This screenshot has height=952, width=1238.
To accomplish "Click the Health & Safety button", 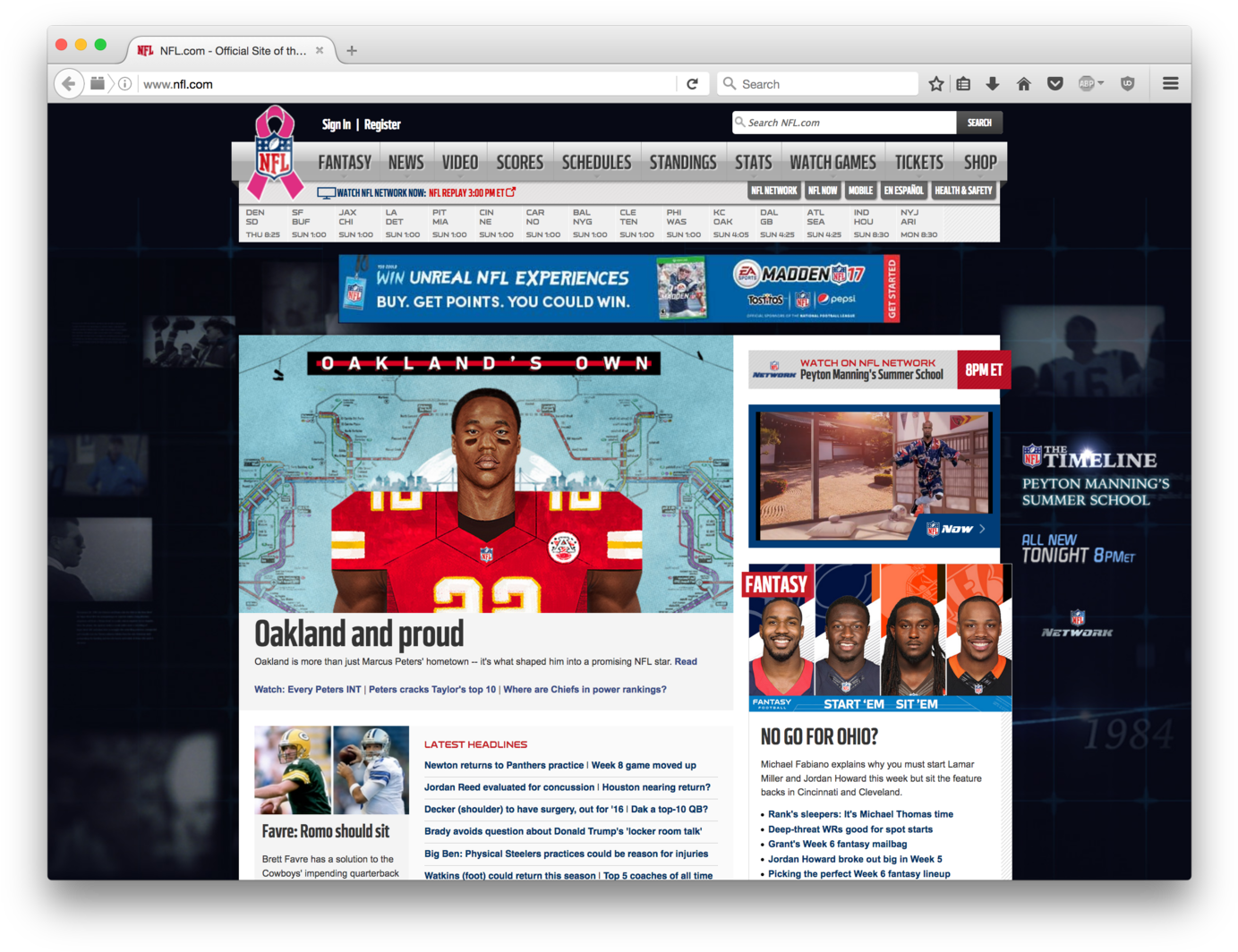I will coord(963,191).
